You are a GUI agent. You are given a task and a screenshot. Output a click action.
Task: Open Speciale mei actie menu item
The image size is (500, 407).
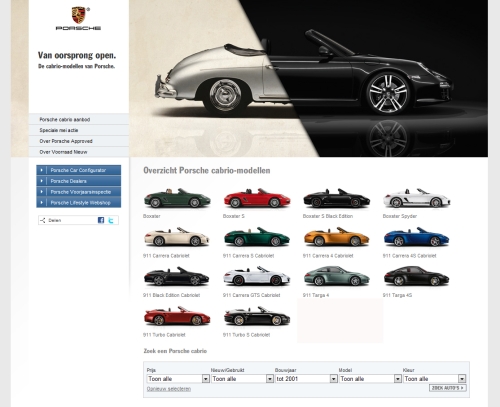[x=79, y=130]
